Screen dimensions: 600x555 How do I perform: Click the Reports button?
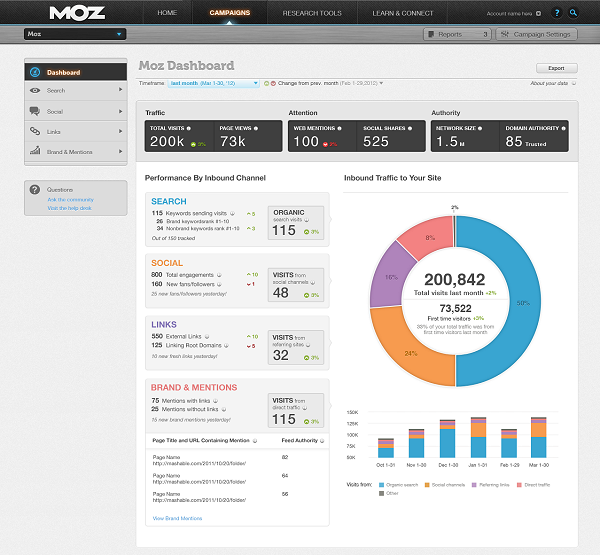click(458, 34)
